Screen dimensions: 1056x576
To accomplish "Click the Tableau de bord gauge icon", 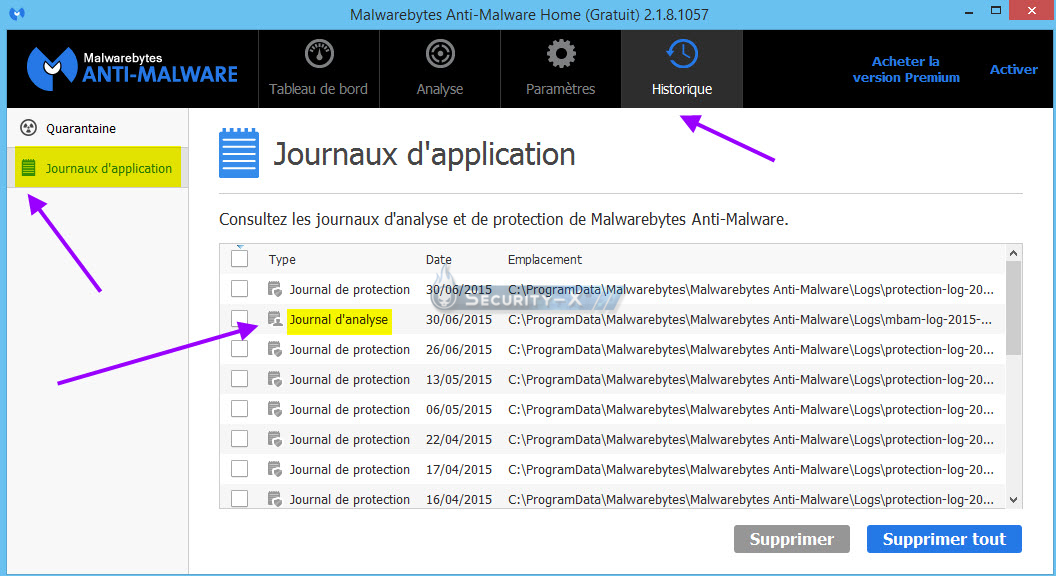I will (319, 54).
